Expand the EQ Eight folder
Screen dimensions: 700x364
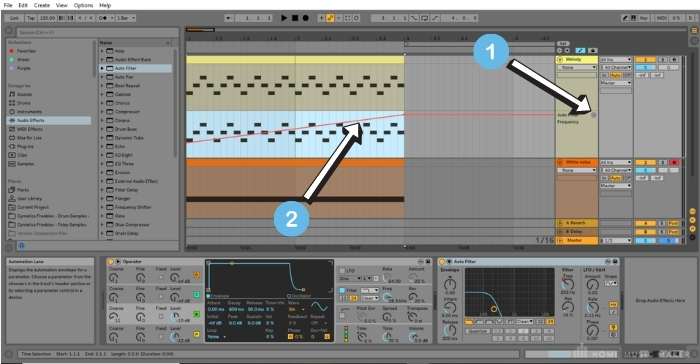(102, 155)
